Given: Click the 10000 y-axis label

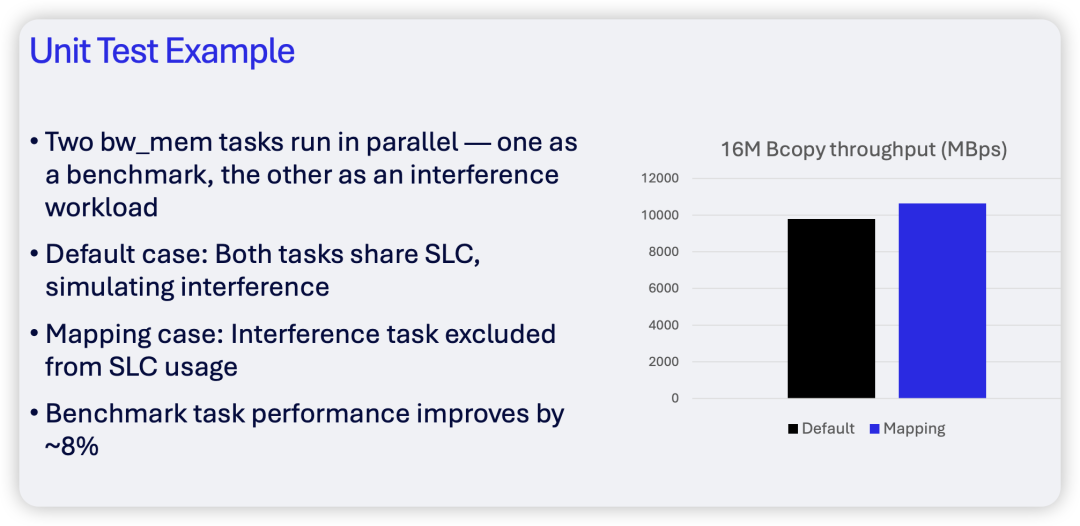Looking at the screenshot, I should (659, 216).
